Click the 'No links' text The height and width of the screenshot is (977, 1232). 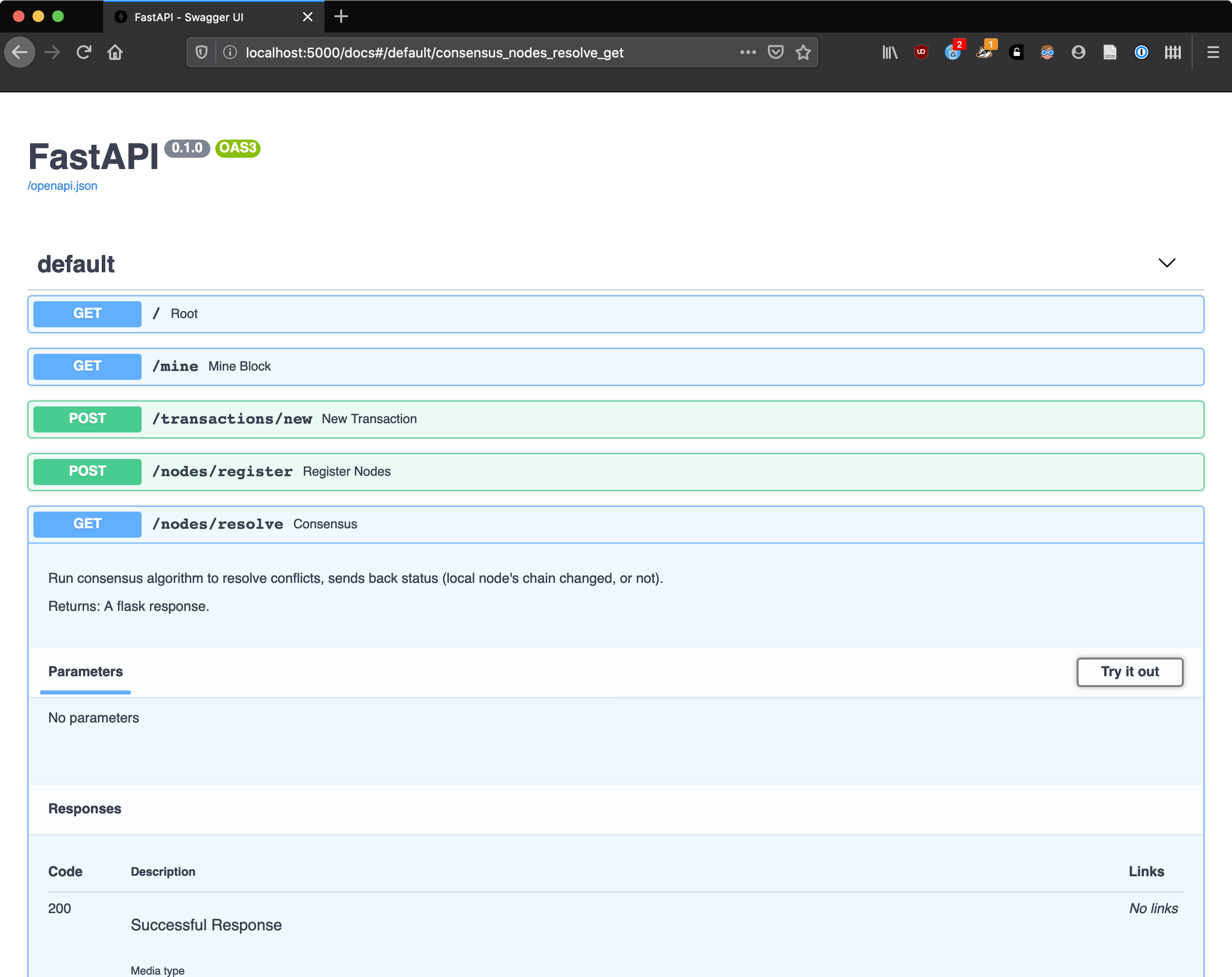tap(1153, 908)
